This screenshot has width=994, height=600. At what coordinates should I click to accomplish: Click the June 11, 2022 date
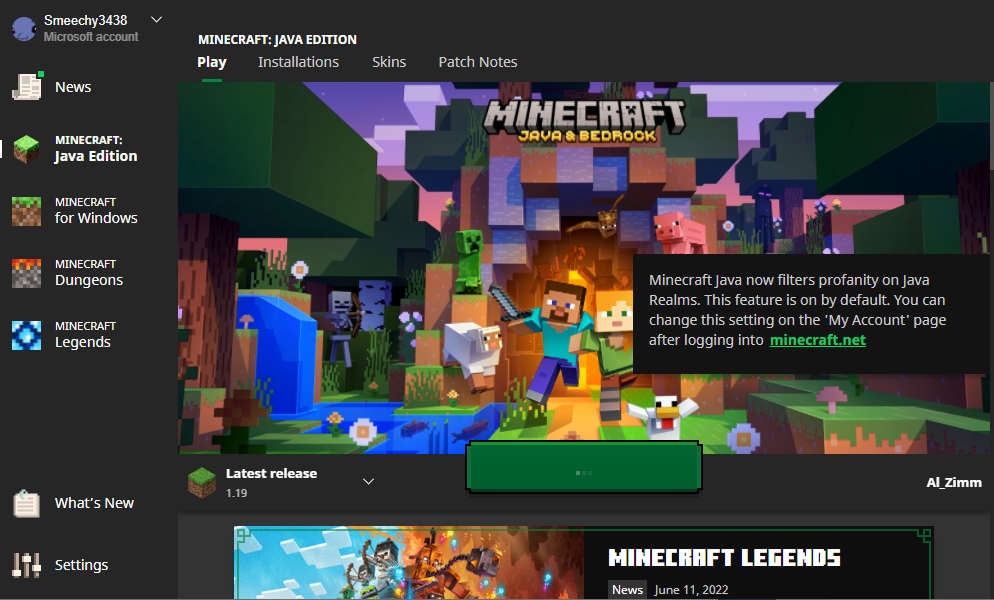pos(691,590)
